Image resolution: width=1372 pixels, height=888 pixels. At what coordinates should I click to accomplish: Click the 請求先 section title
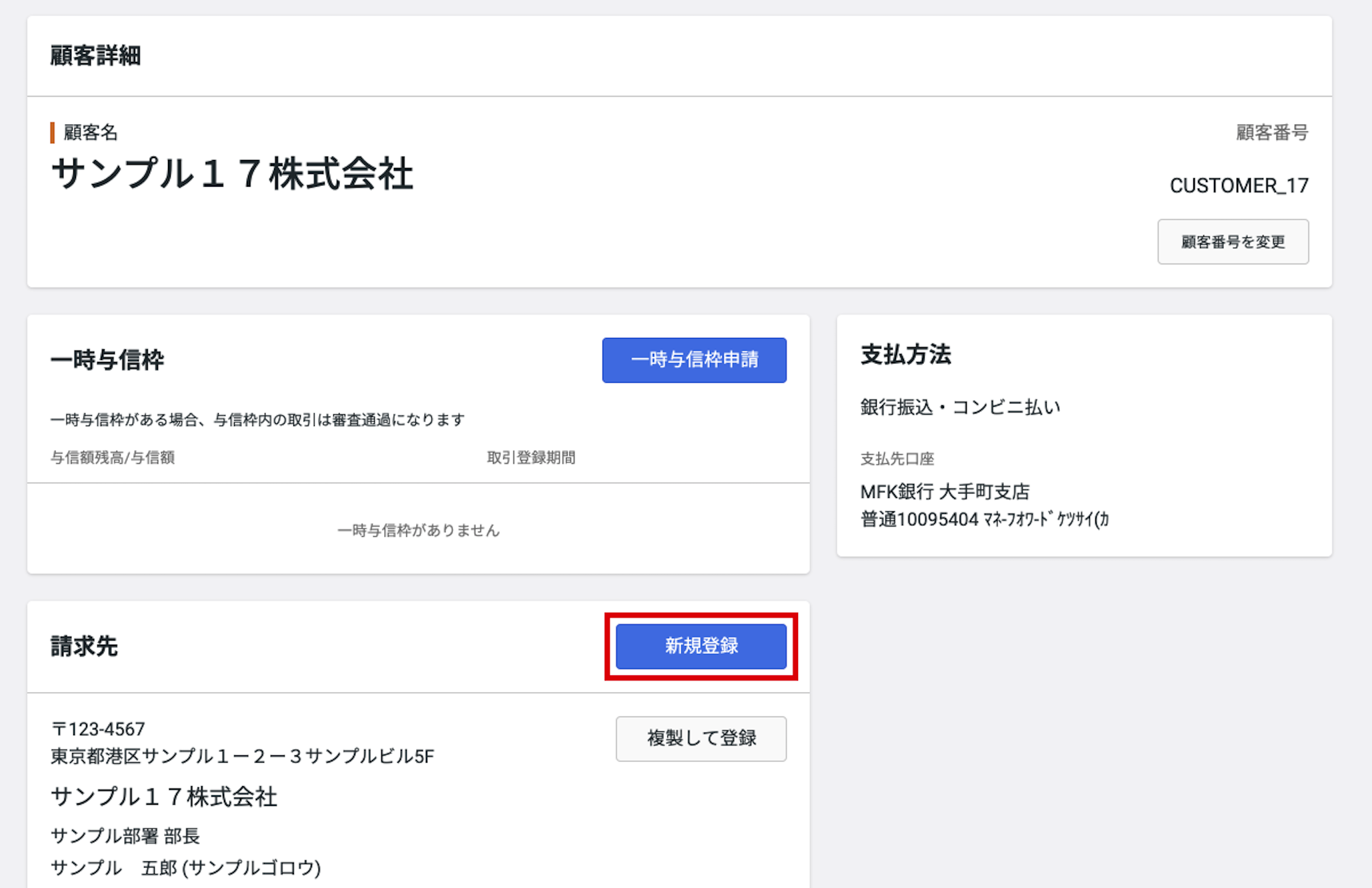coord(85,646)
